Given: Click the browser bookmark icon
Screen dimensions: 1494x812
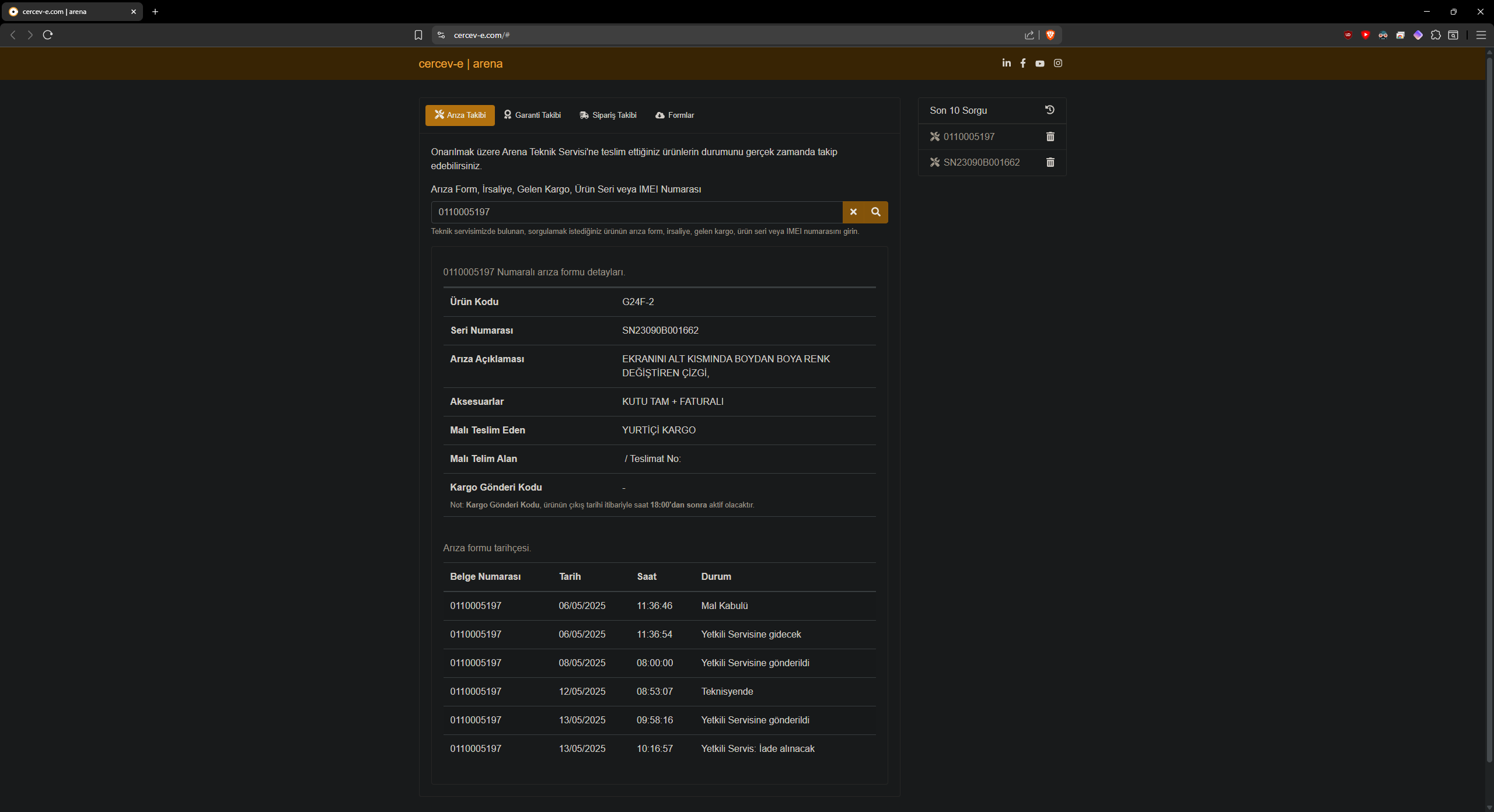Looking at the screenshot, I should click(418, 35).
